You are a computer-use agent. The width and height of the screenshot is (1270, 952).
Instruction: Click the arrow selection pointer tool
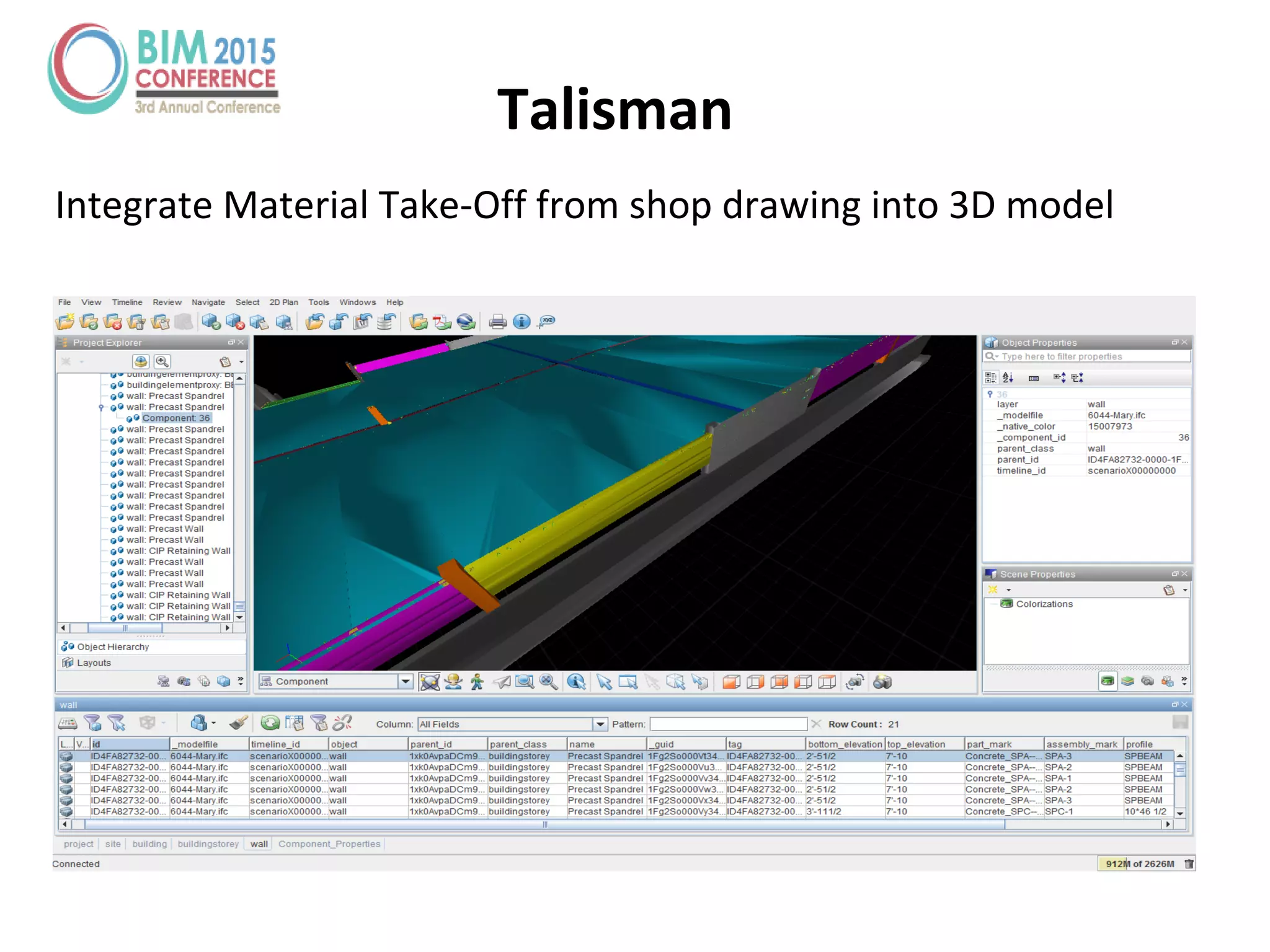(x=604, y=682)
